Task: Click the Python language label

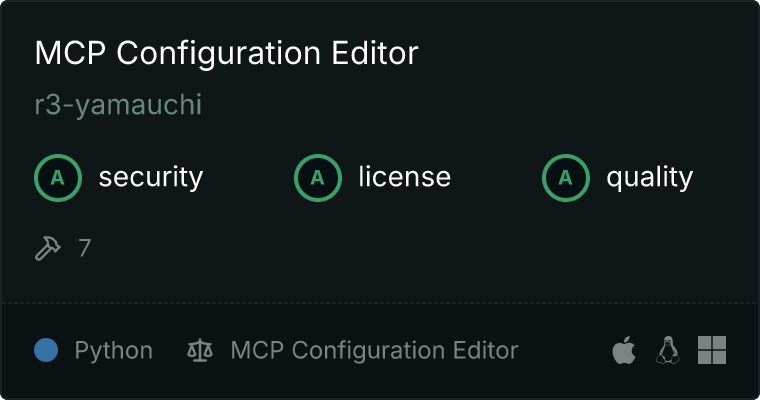Action: 113,350
